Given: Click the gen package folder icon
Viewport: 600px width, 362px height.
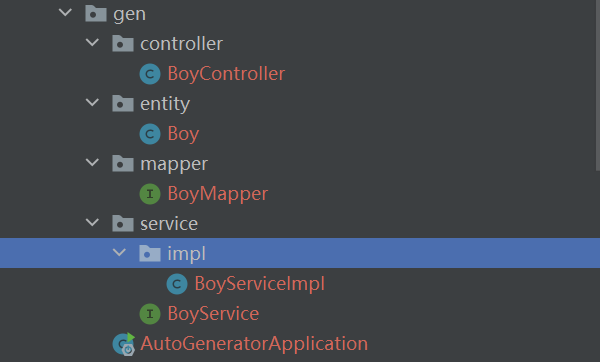Looking at the screenshot, I should [x=96, y=14].
